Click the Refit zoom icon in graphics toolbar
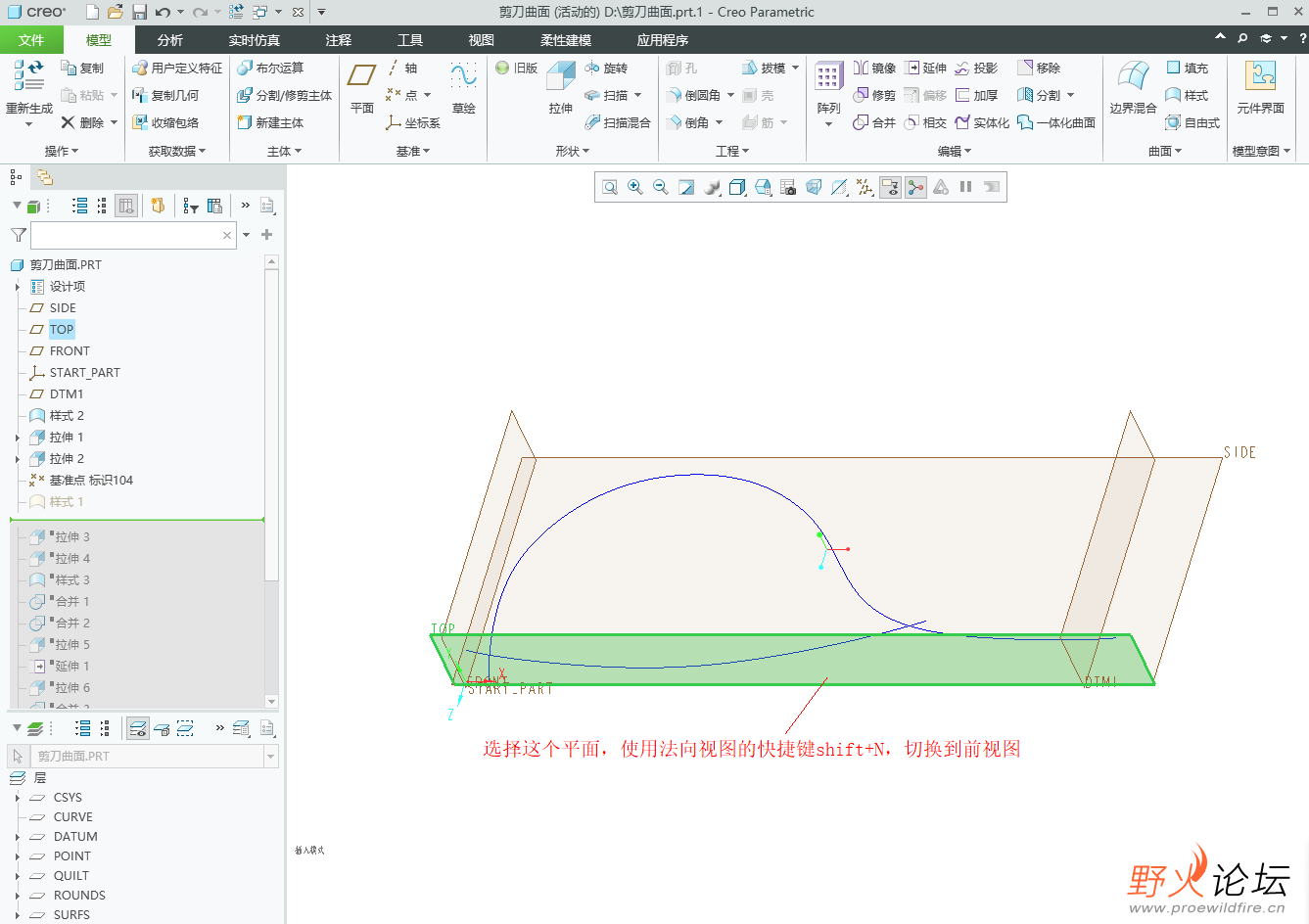Screen dimensions: 1309x924 (x=610, y=187)
